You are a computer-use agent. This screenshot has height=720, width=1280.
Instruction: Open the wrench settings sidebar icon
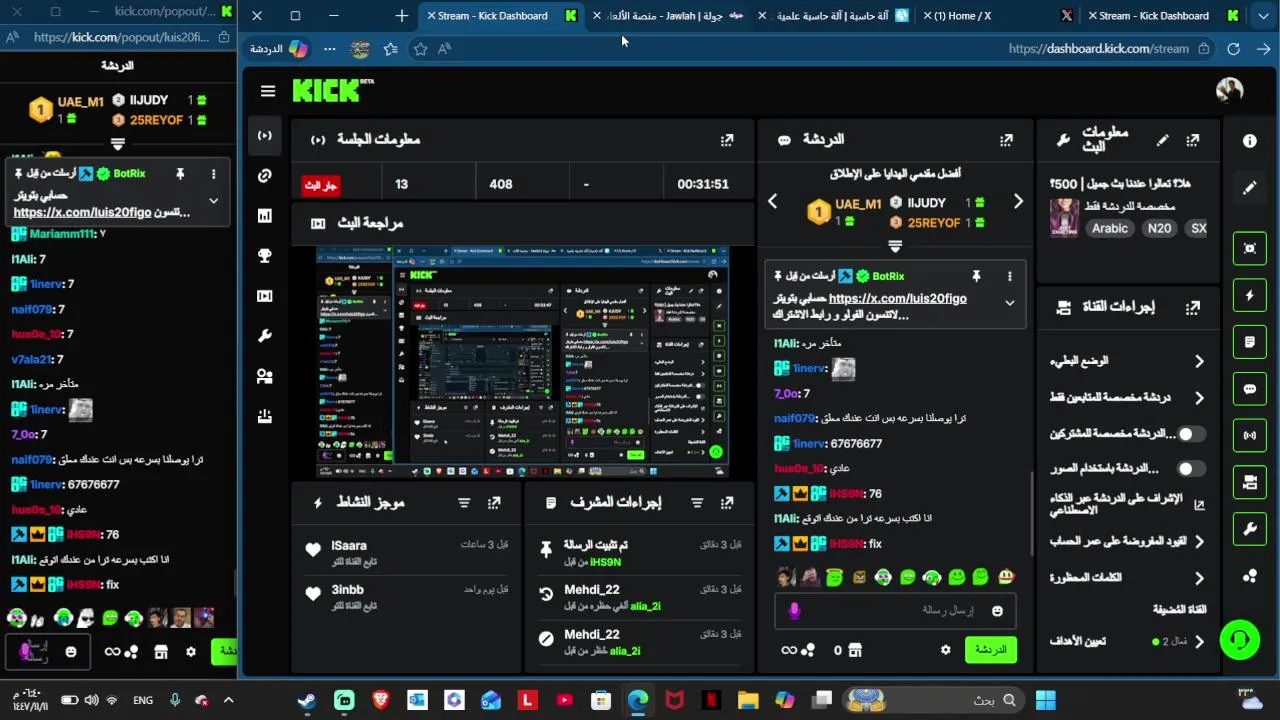coord(265,336)
